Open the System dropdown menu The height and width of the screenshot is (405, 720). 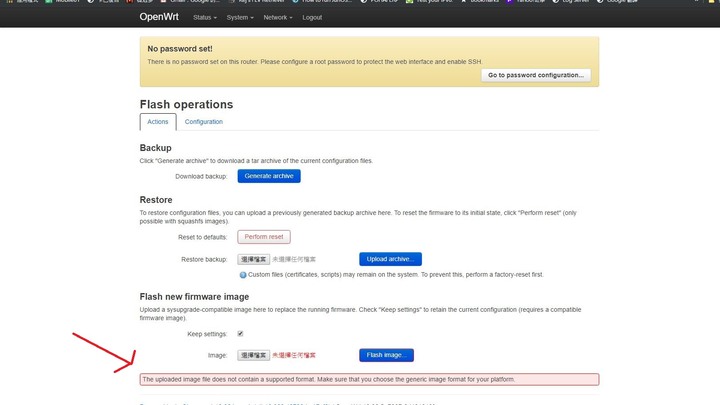(x=240, y=17)
